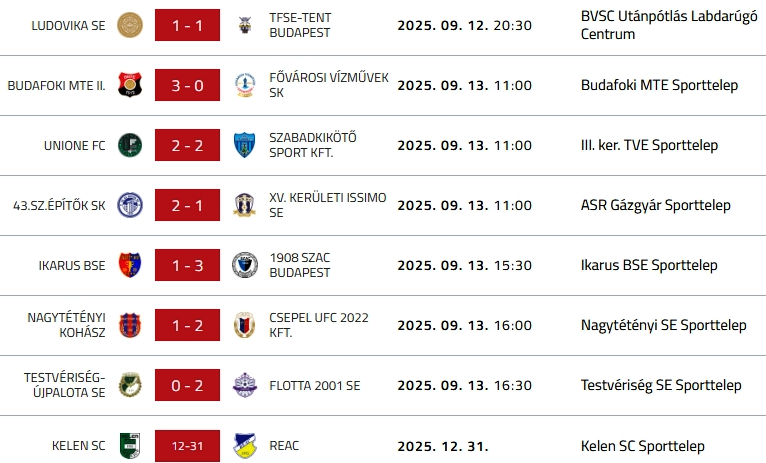Click the Csepel UFC 2022 Kft. crest
Viewport: 766px width, 463px height.
click(244, 325)
